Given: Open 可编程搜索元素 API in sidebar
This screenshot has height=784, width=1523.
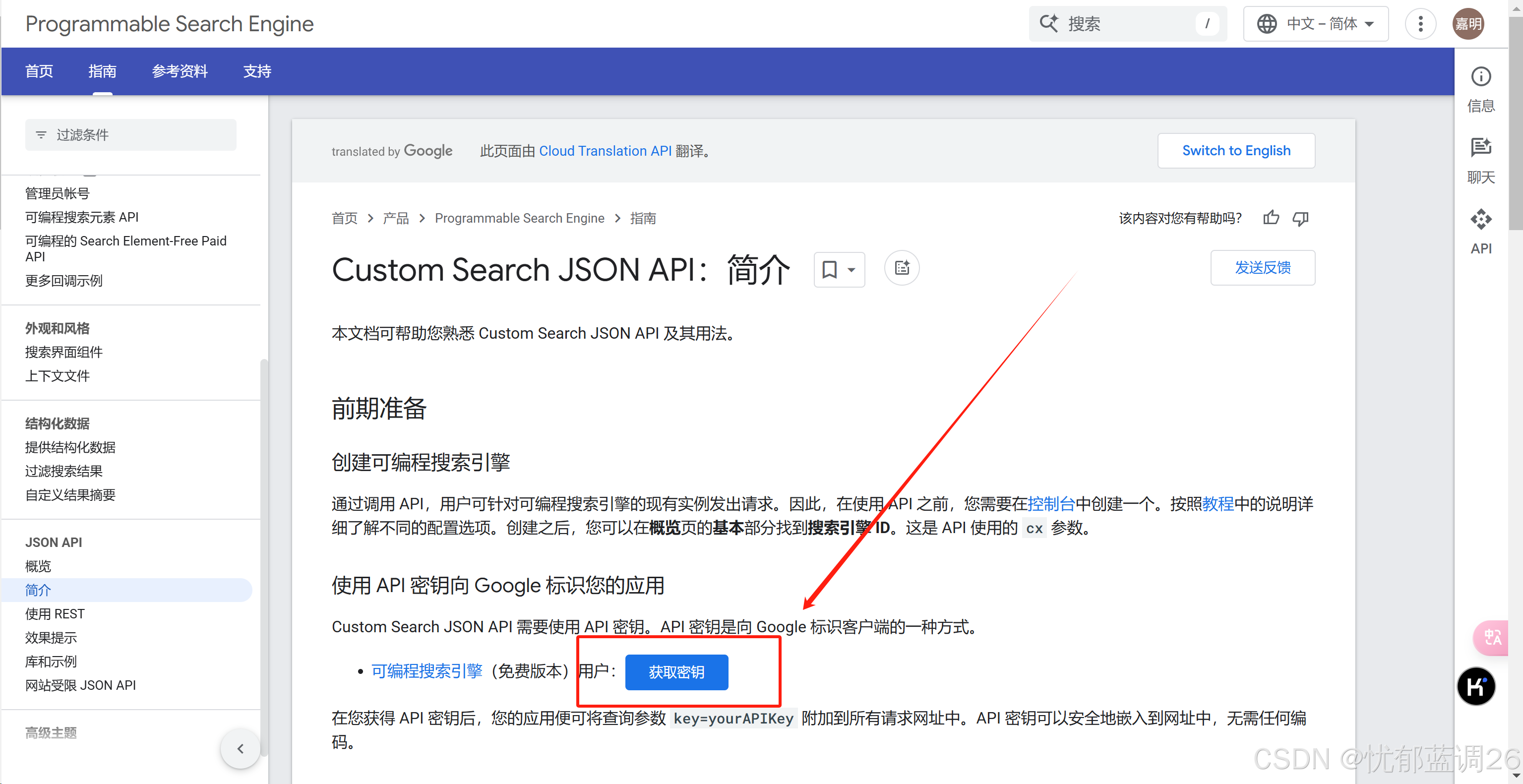Looking at the screenshot, I should (82, 217).
